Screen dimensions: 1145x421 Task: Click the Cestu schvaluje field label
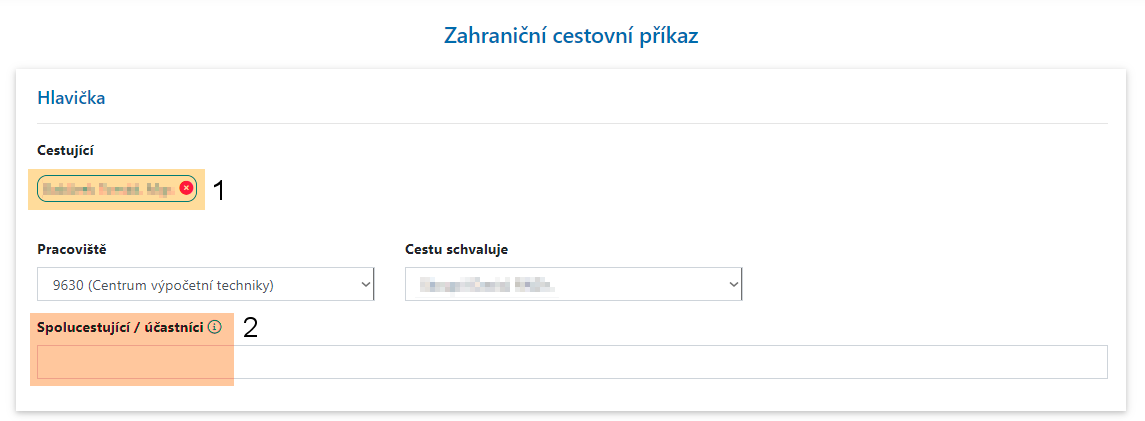(463, 249)
